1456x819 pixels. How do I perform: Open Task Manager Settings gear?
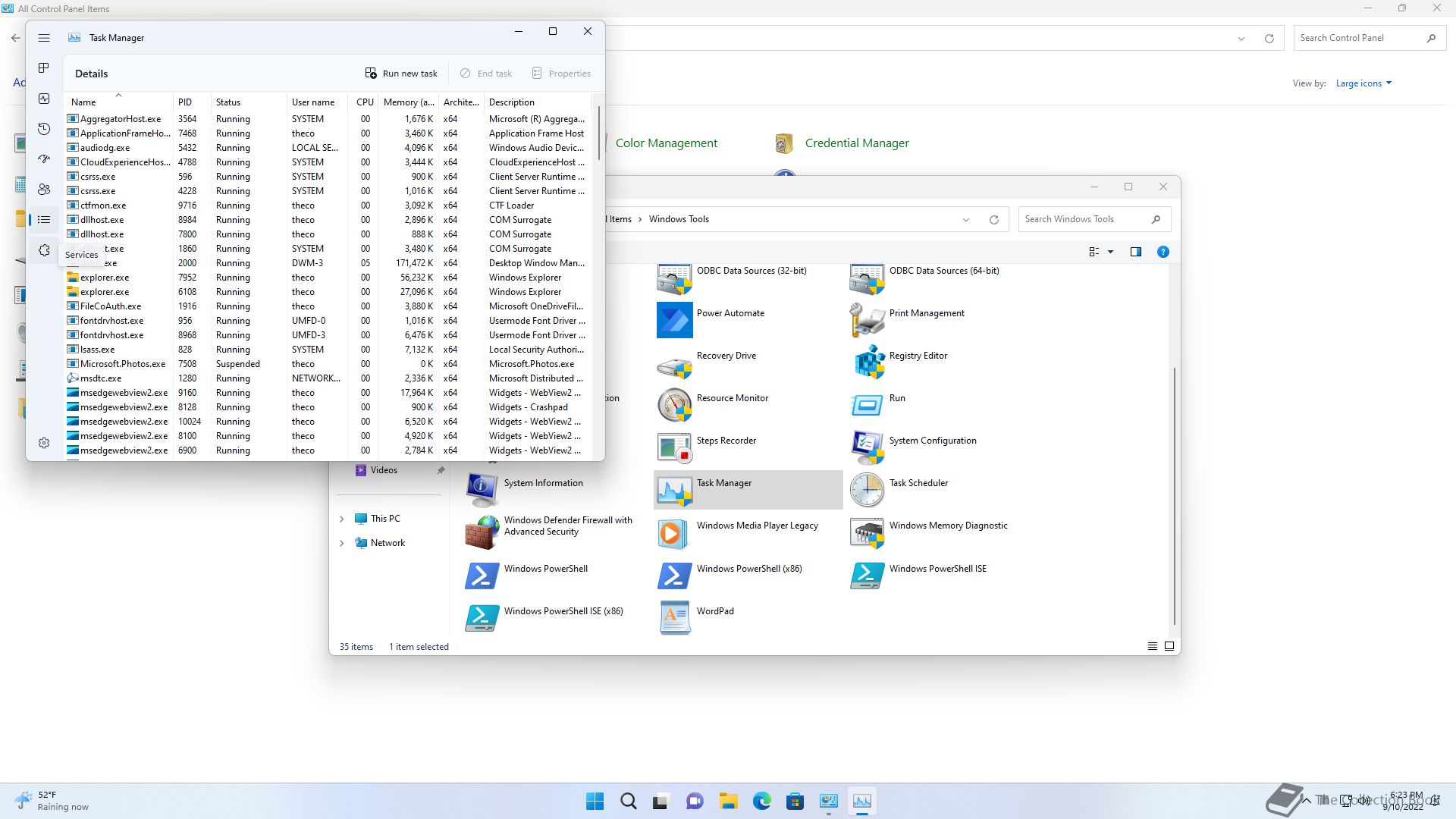44,443
